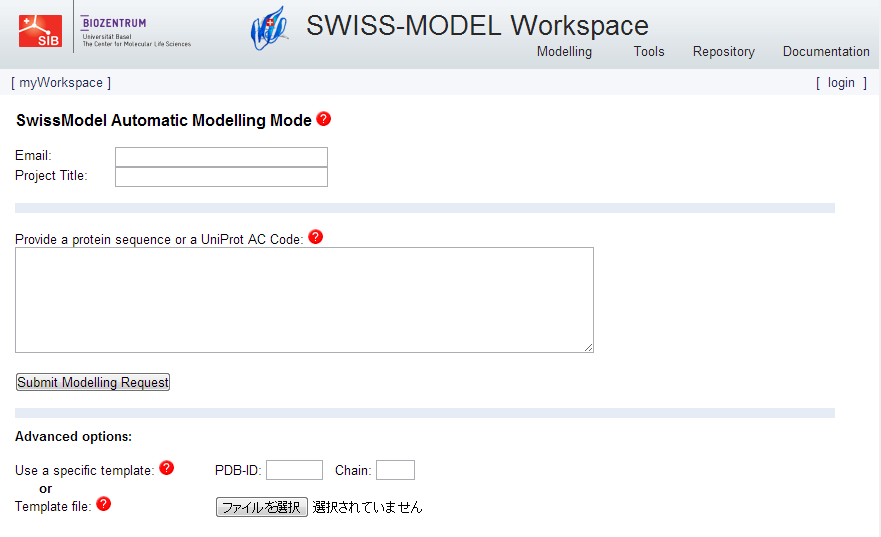Focus the Chain input field
This screenshot has width=881, height=537.
coord(395,470)
